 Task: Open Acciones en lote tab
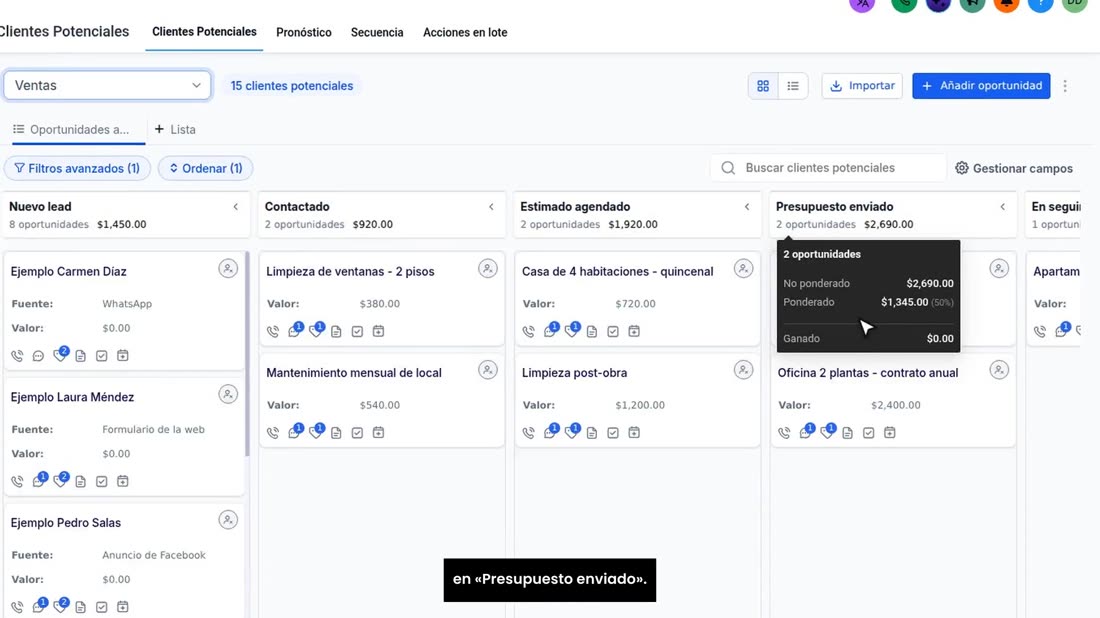(x=464, y=32)
